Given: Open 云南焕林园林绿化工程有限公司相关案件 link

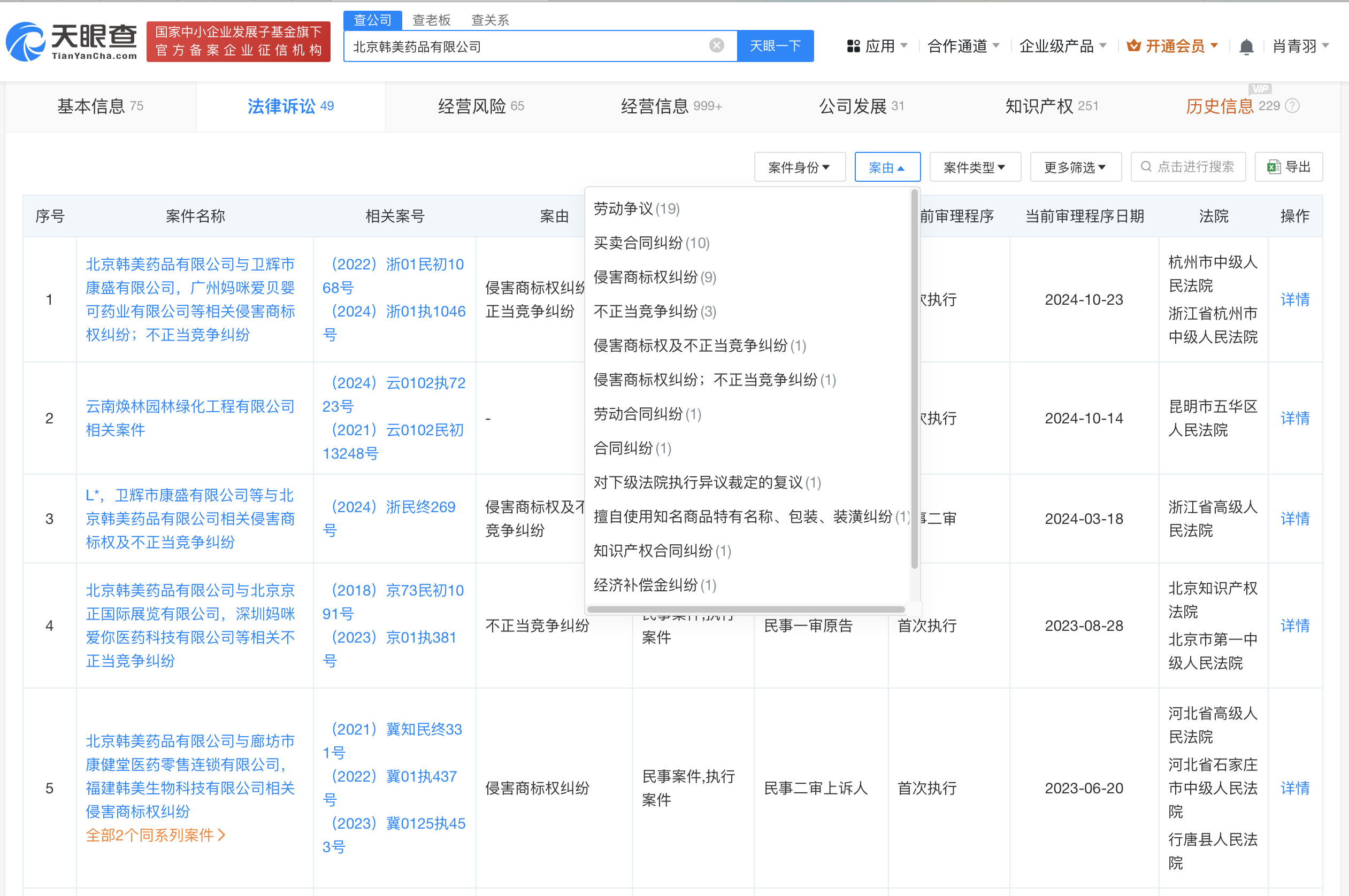Looking at the screenshot, I should coord(190,418).
